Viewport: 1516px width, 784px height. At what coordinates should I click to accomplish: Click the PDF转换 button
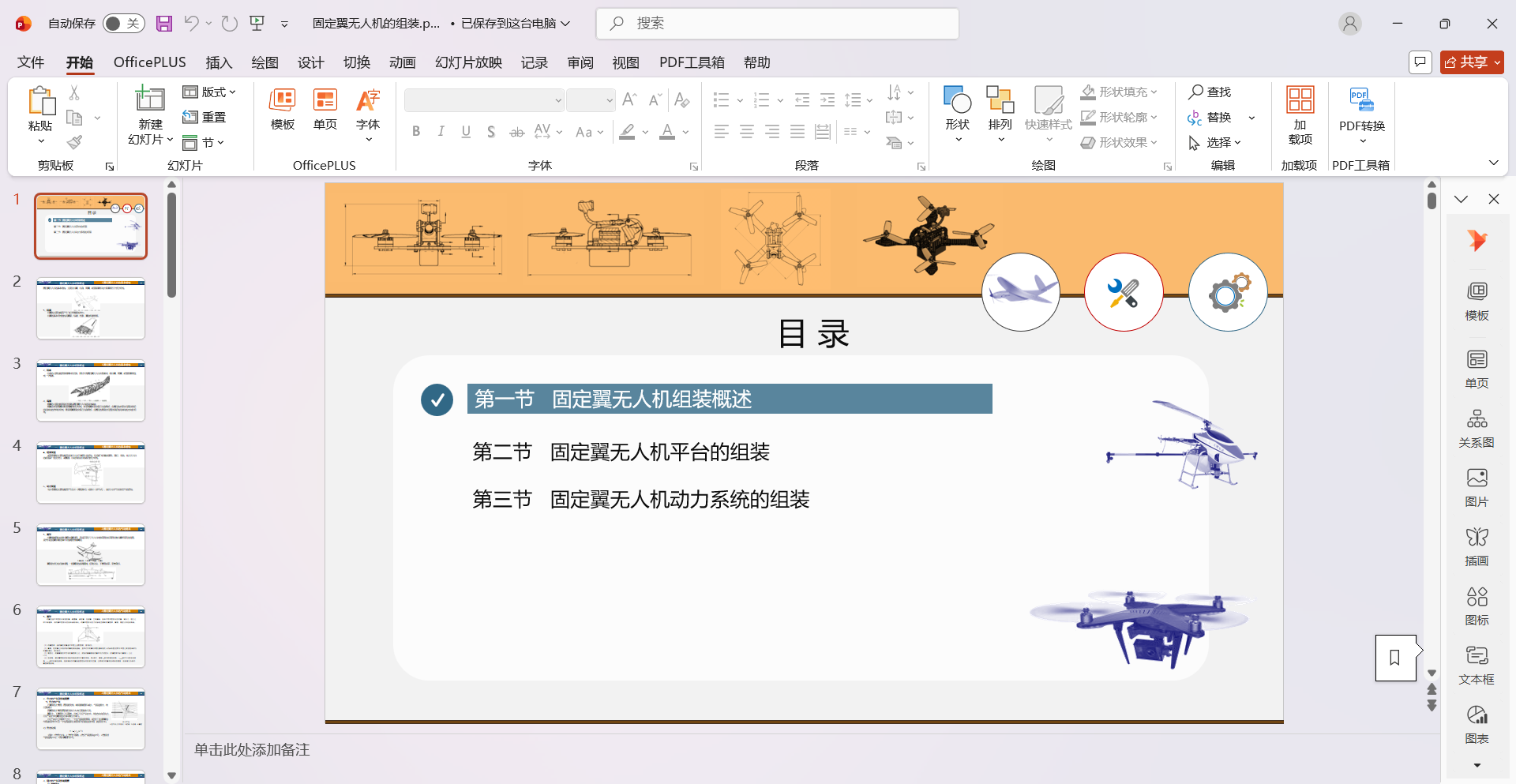1362,115
